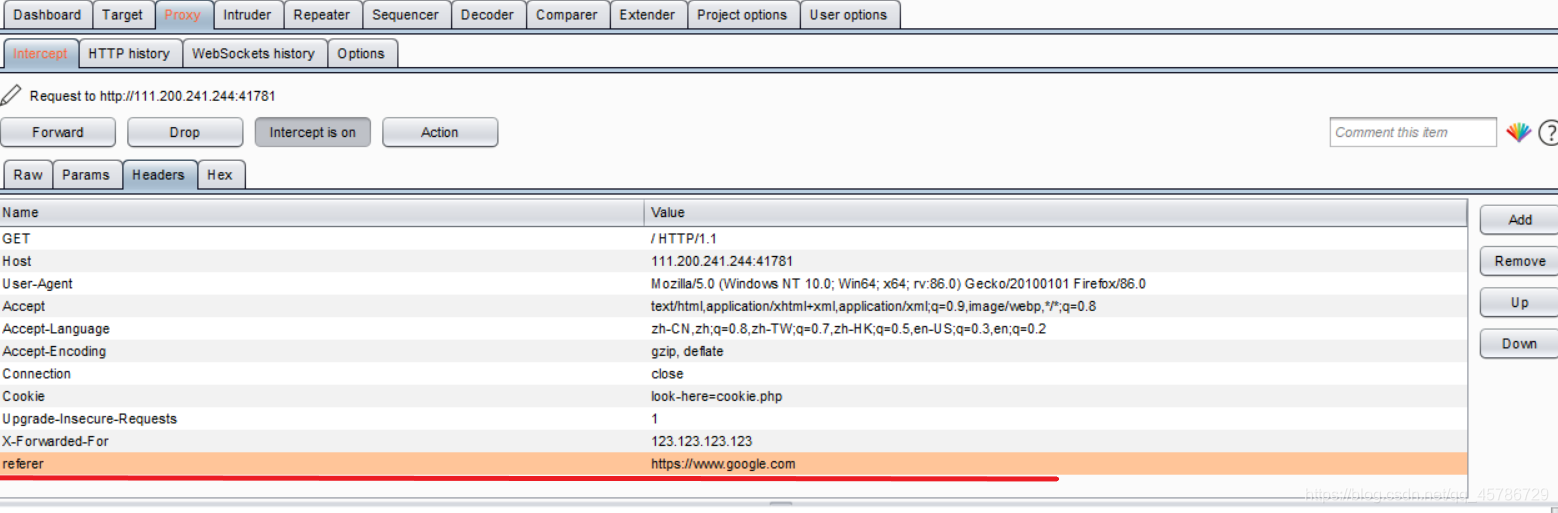The width and height of the screenshot is (1558, 513).
Task: Click the gzip, deflate value
Action: tap(687, 351)
